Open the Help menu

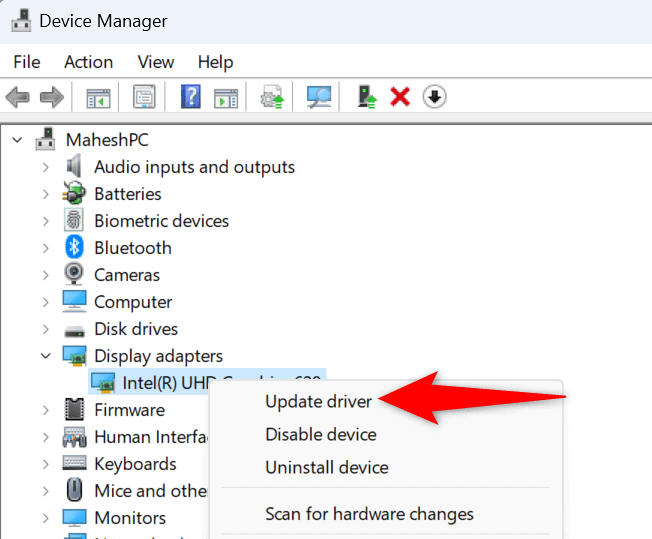(x=215, y=62)
